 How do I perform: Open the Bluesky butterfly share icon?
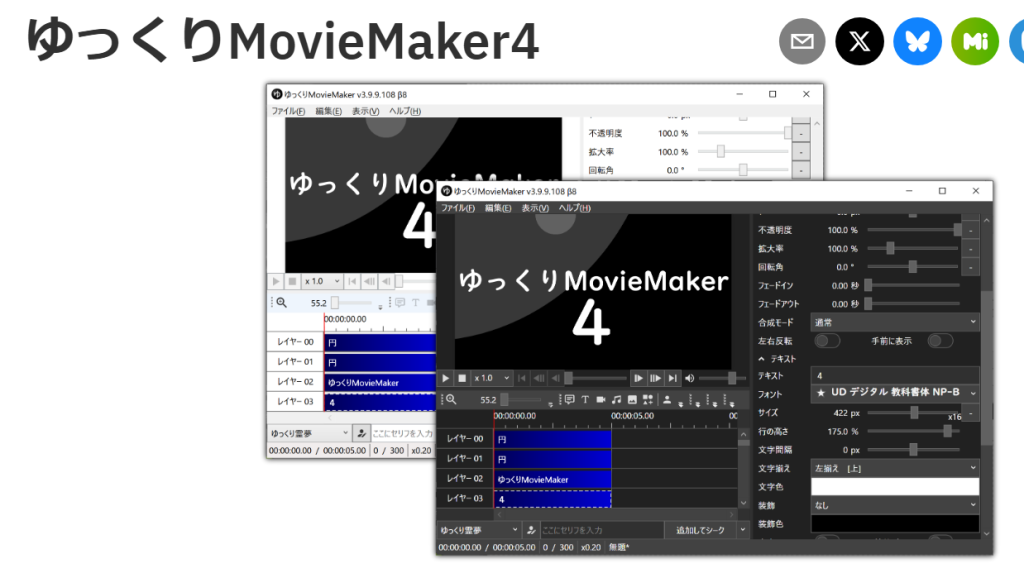[x=917, y=42]
